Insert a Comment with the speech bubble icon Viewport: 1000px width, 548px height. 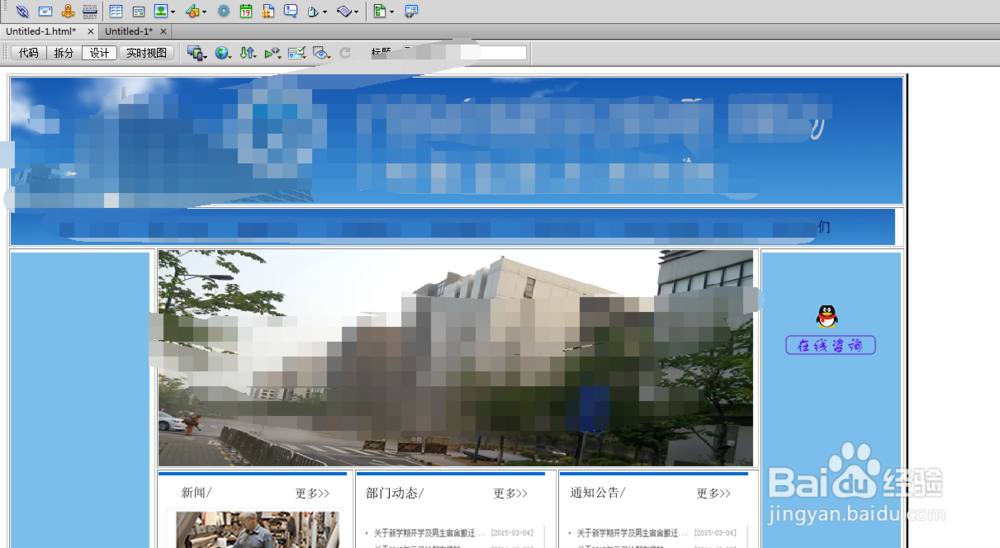pos(291,11)
